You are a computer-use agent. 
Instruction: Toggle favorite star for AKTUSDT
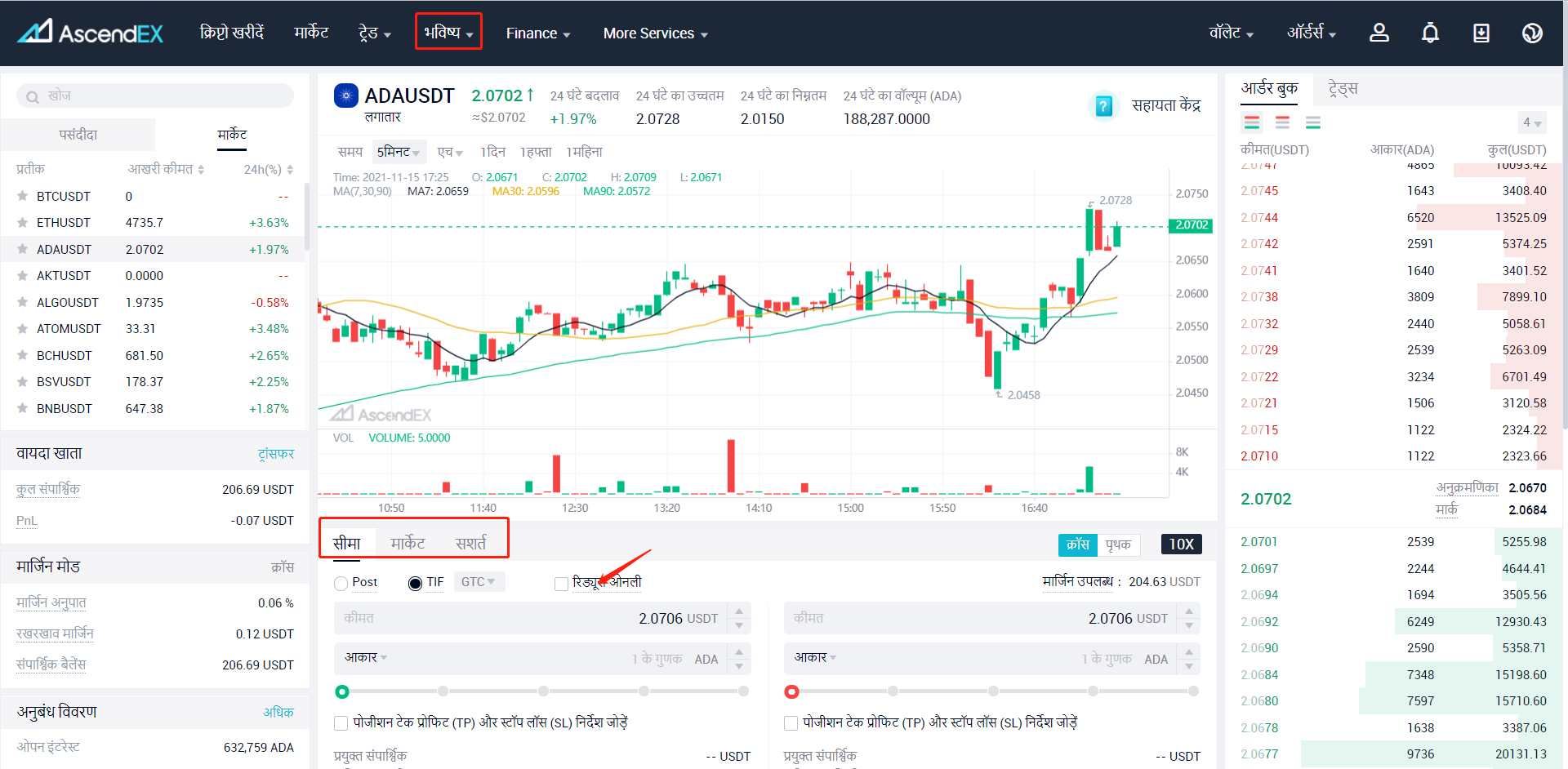click(22, 275)
